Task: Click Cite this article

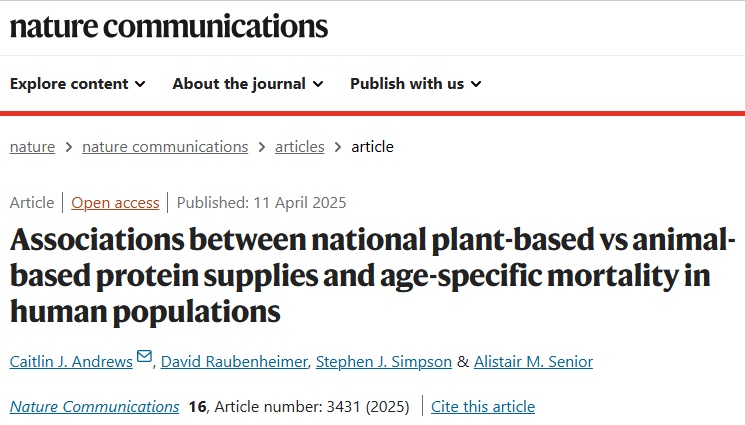Action: (x=483, y=407)
